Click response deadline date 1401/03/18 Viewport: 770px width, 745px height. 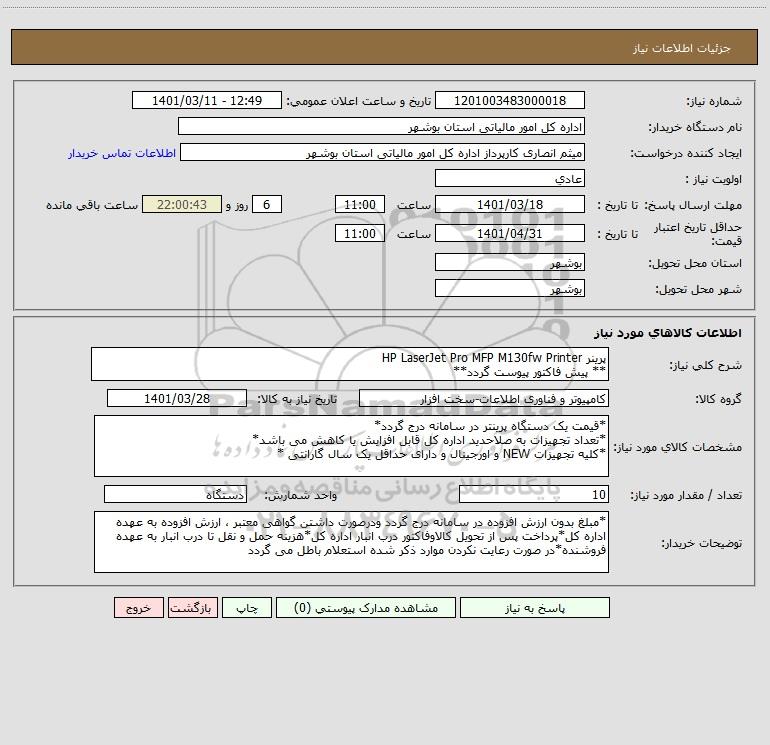pos(510,204)
